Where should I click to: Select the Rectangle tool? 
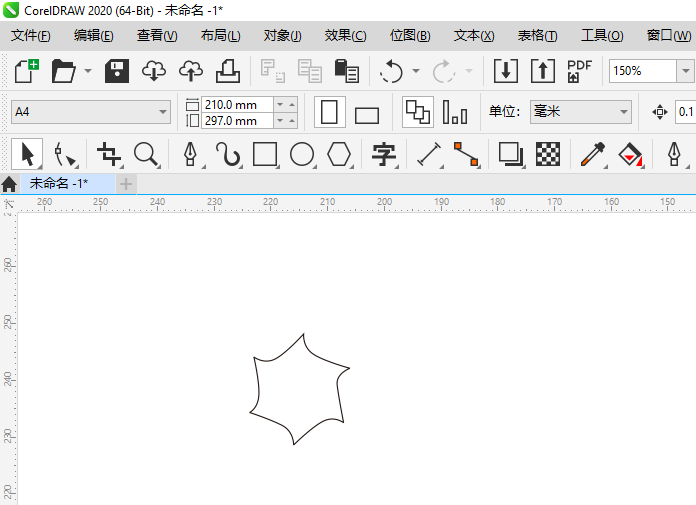[265, 155]
